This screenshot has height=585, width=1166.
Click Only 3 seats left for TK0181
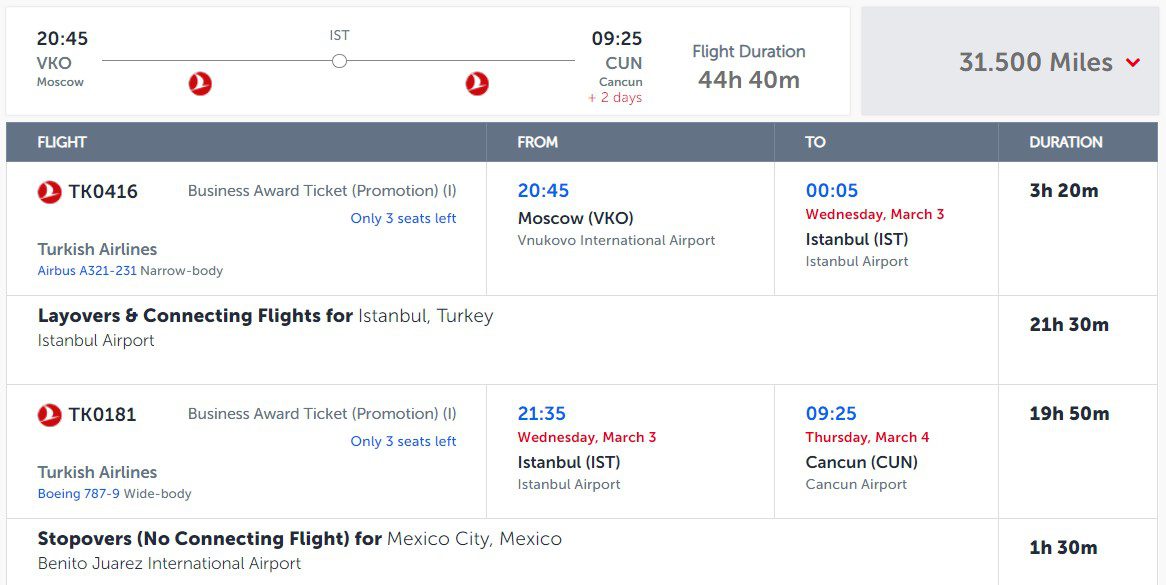404,442
